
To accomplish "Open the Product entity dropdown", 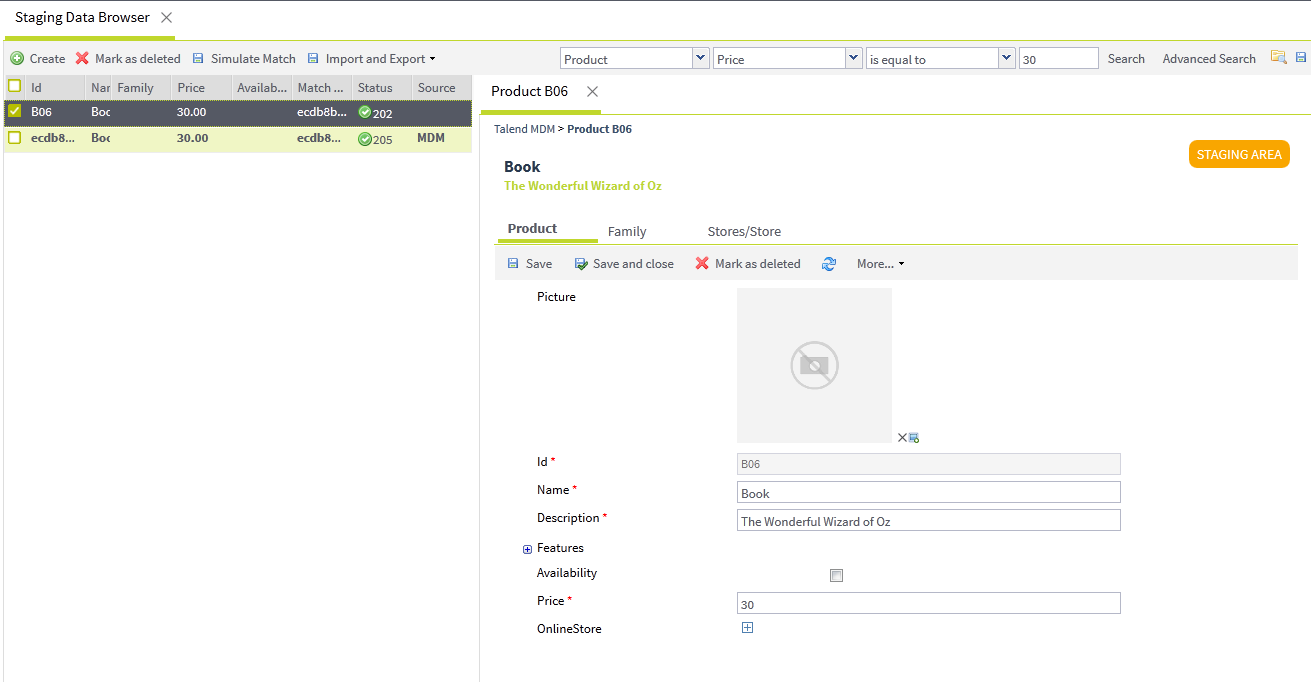I will click(701, 59).
